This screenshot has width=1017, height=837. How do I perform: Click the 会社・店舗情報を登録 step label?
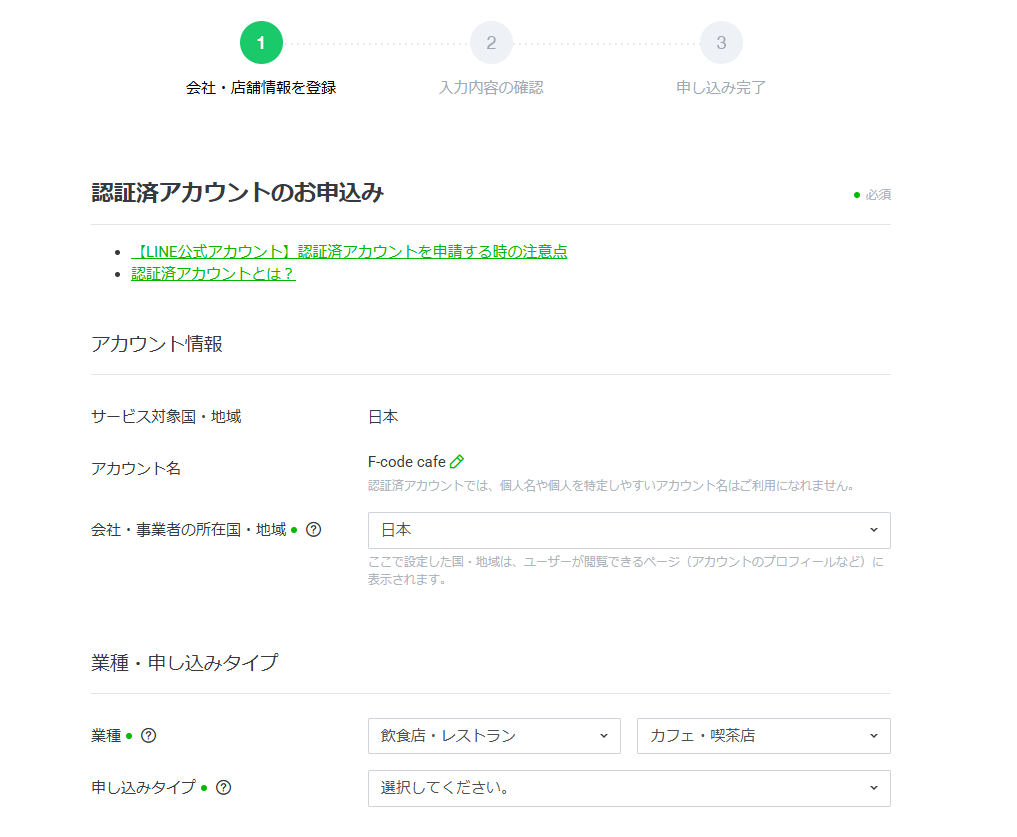[x=261, y=88]
